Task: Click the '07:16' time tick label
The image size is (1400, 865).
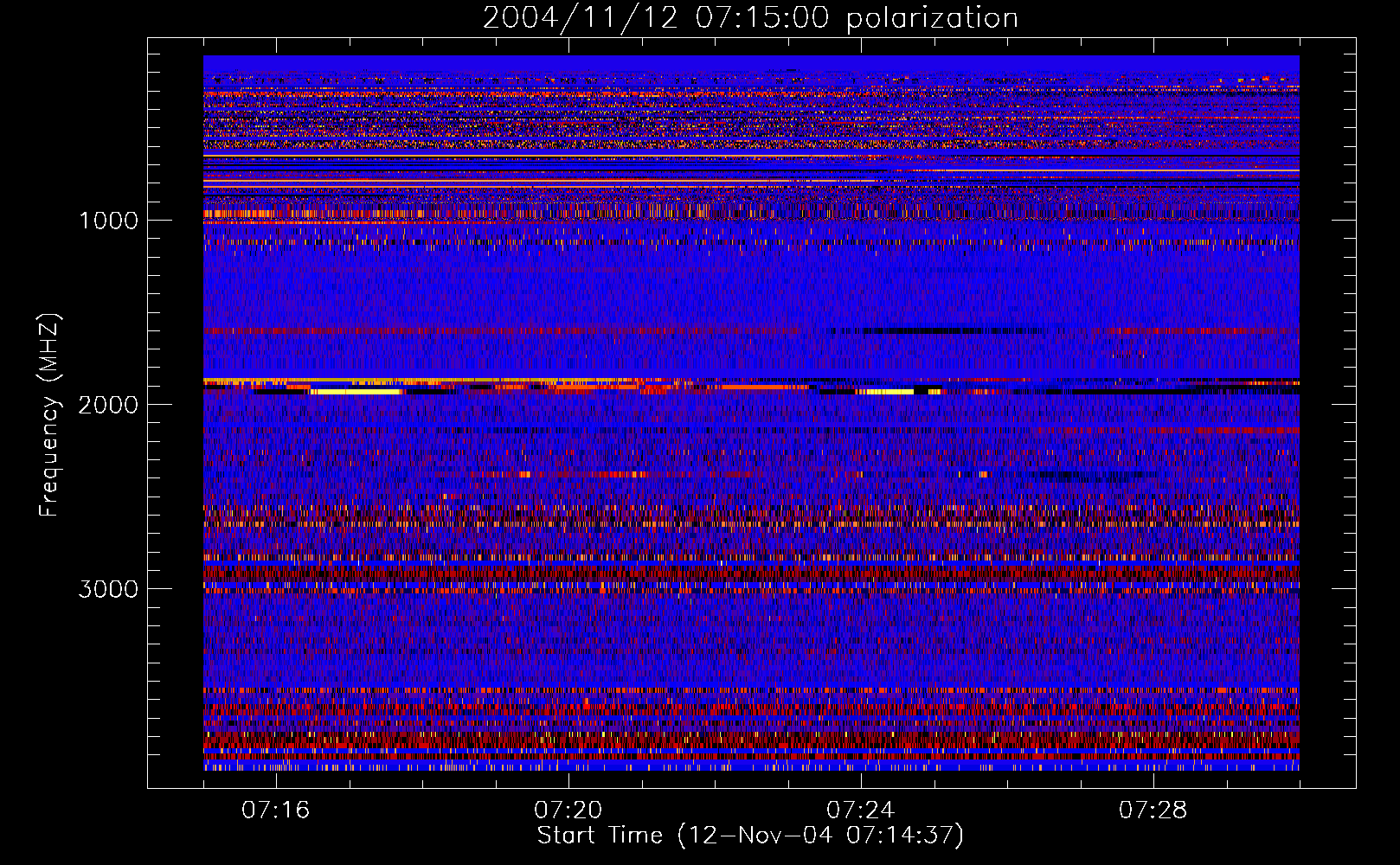Action: pyautogui.click(x=276, y=810)
